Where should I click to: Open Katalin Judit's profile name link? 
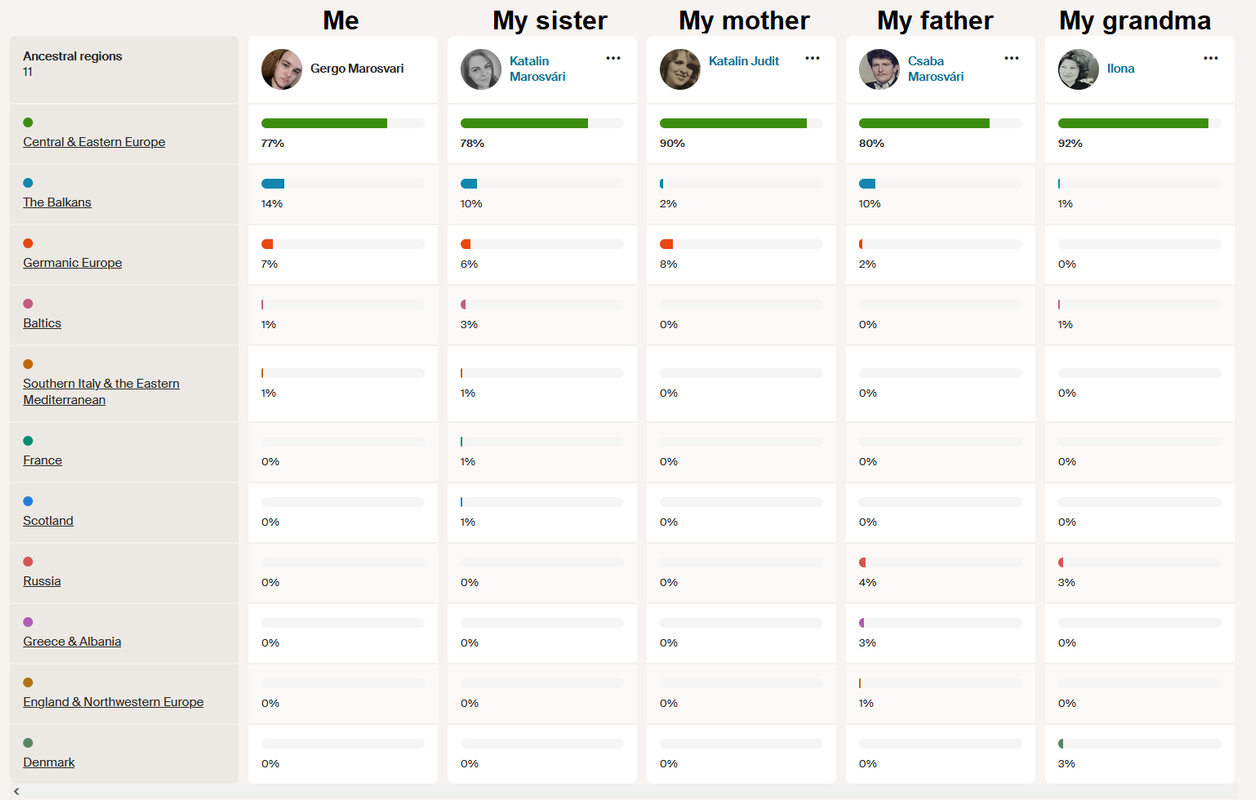[743, 61]
